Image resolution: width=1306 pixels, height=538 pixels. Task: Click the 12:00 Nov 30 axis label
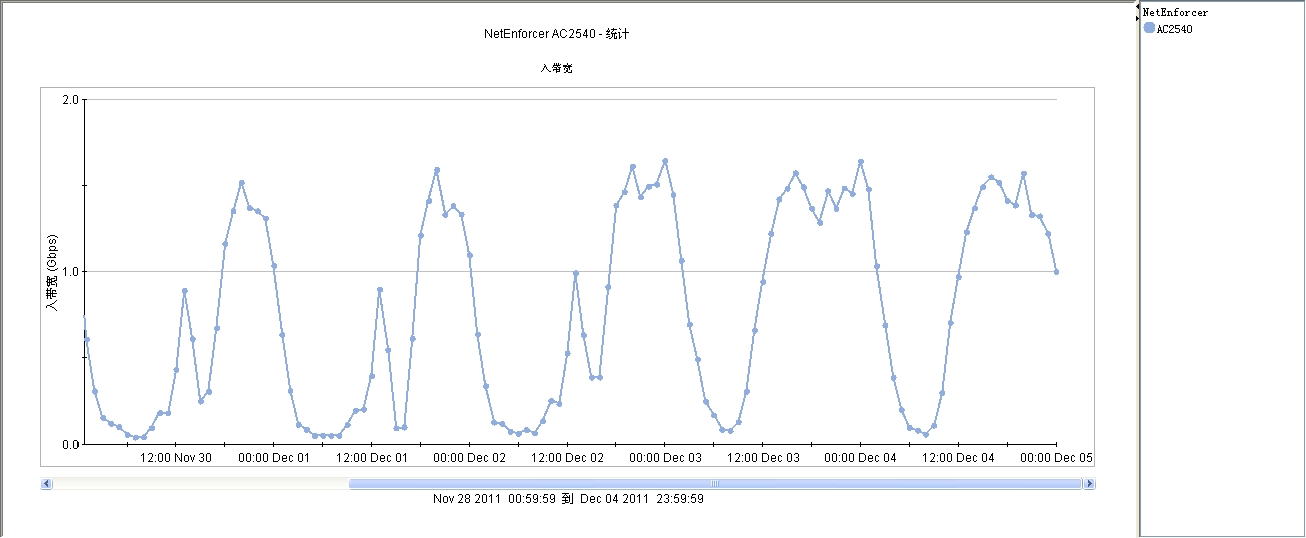click(176, 458)
